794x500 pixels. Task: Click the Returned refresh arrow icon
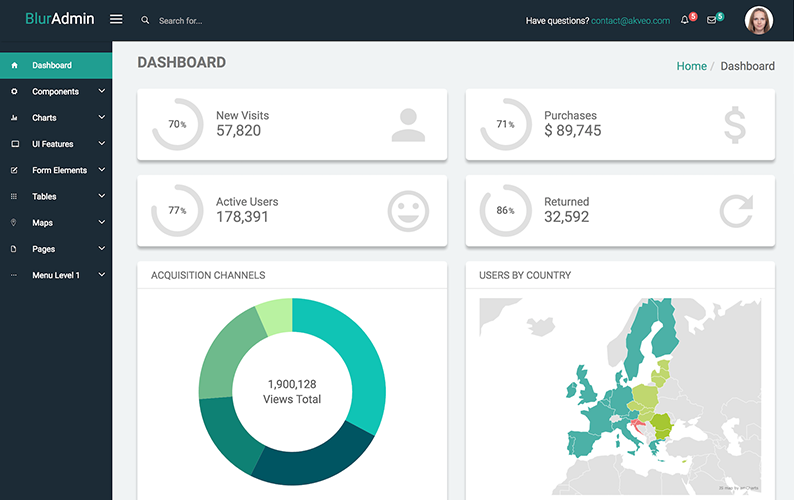pyautogui.click(x=735, y=211)
